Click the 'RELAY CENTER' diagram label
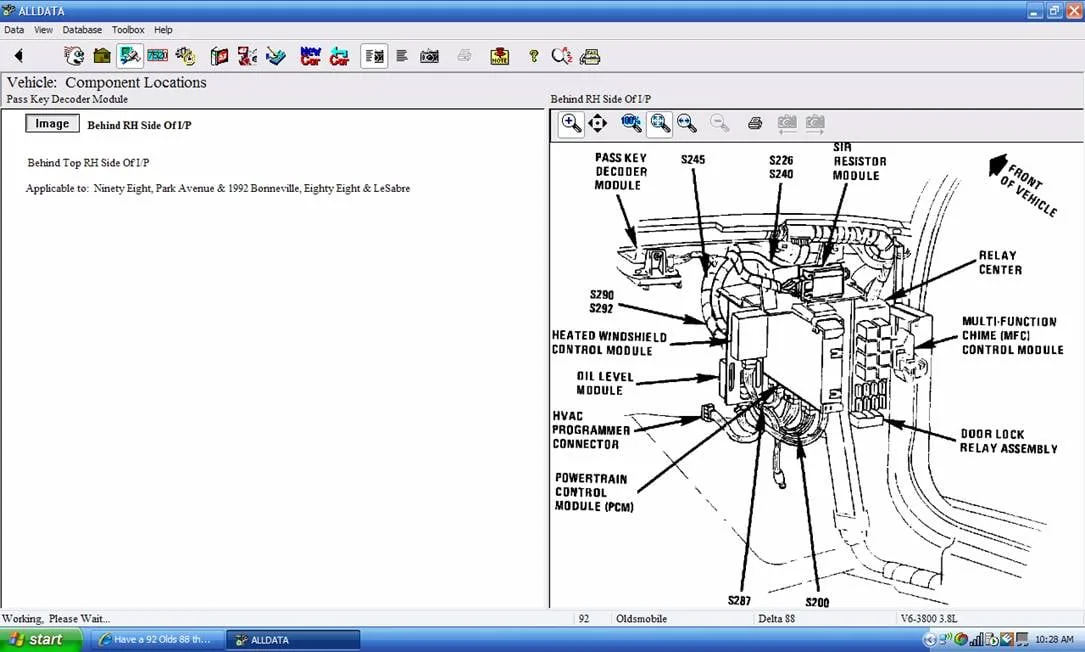Viewport: 1085px width, 652px height. (1000, 262)
